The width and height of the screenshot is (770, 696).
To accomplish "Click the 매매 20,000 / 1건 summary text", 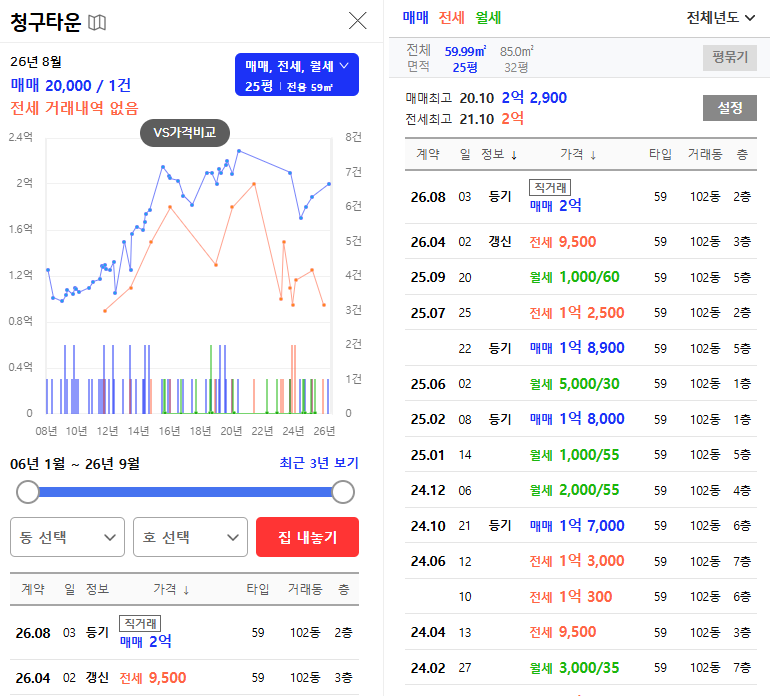I will (71, 85).
